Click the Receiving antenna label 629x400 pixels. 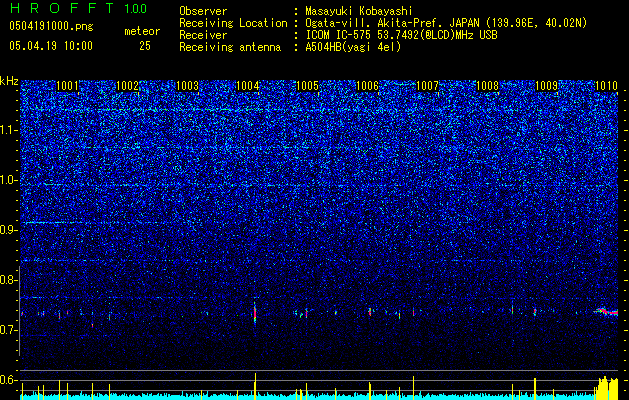click(230, 47)
